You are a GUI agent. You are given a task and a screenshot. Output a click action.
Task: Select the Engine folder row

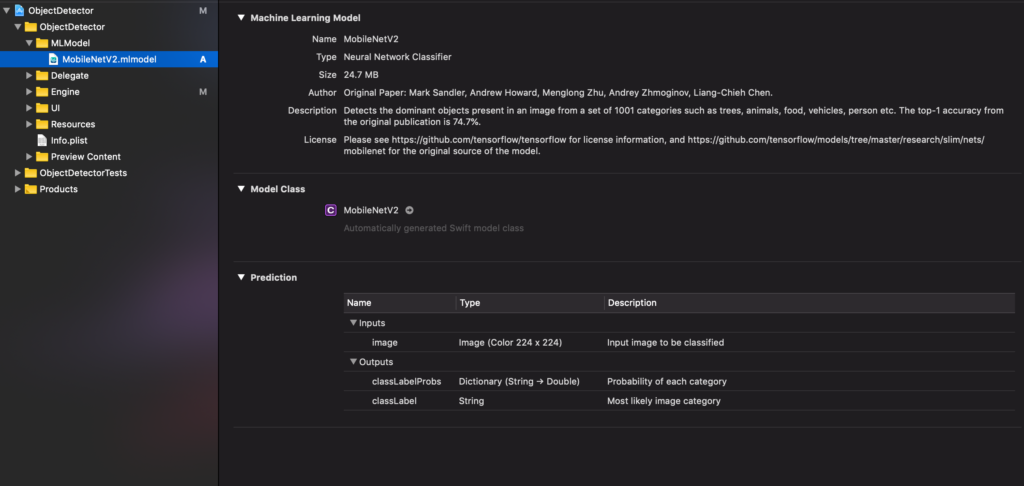pos(109,92)
